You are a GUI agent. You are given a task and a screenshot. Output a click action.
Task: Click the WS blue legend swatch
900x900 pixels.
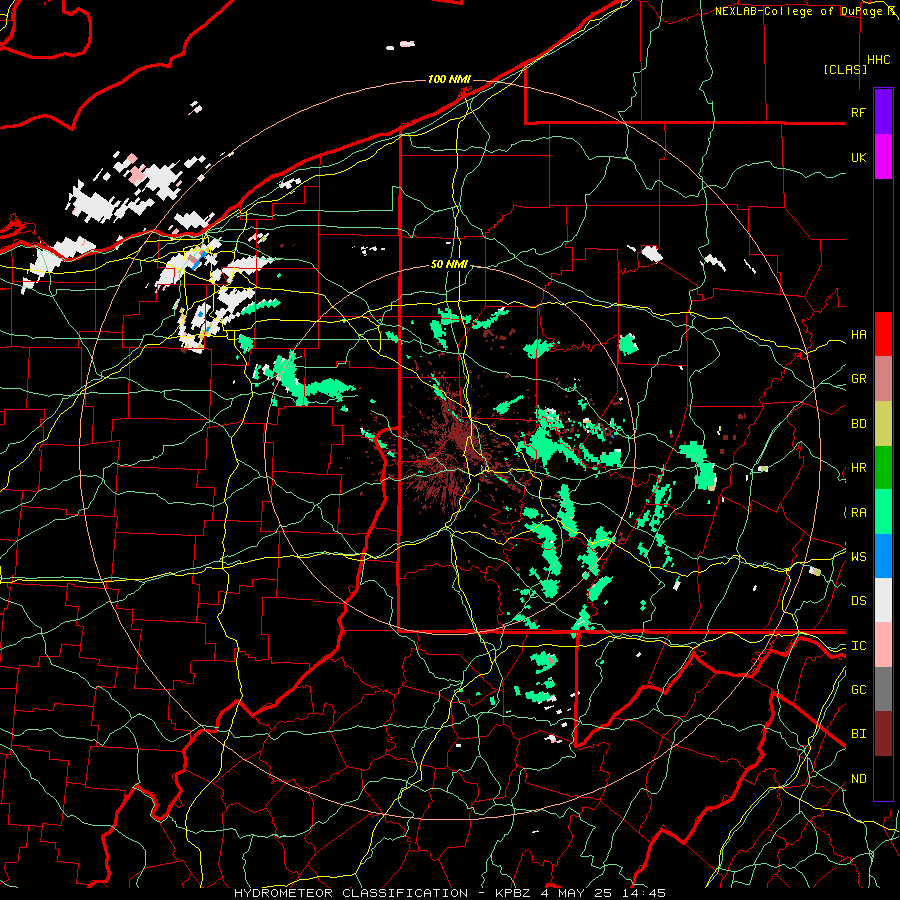click(883, 556)
